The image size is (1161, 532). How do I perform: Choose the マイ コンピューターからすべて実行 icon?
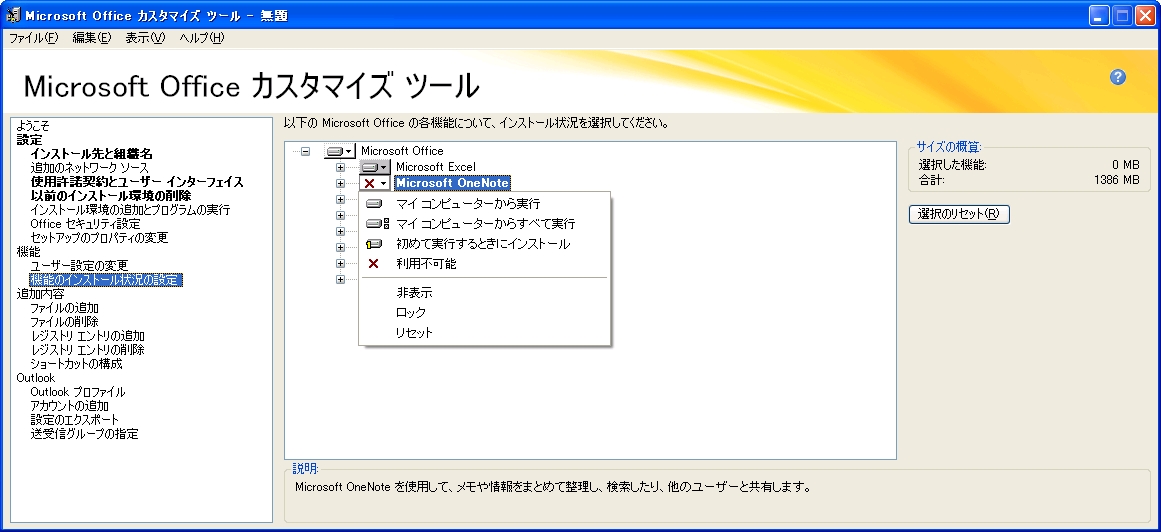[x=376, y=224]
